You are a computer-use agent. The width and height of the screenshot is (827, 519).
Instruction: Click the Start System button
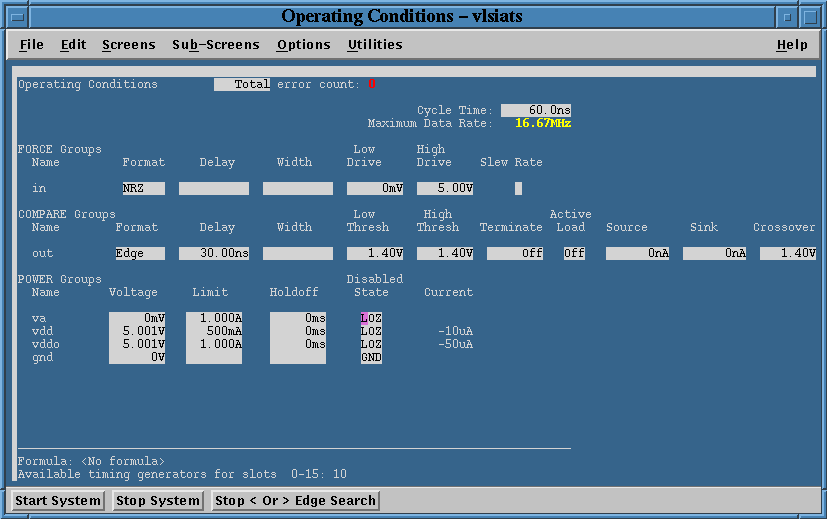(57, 501)
